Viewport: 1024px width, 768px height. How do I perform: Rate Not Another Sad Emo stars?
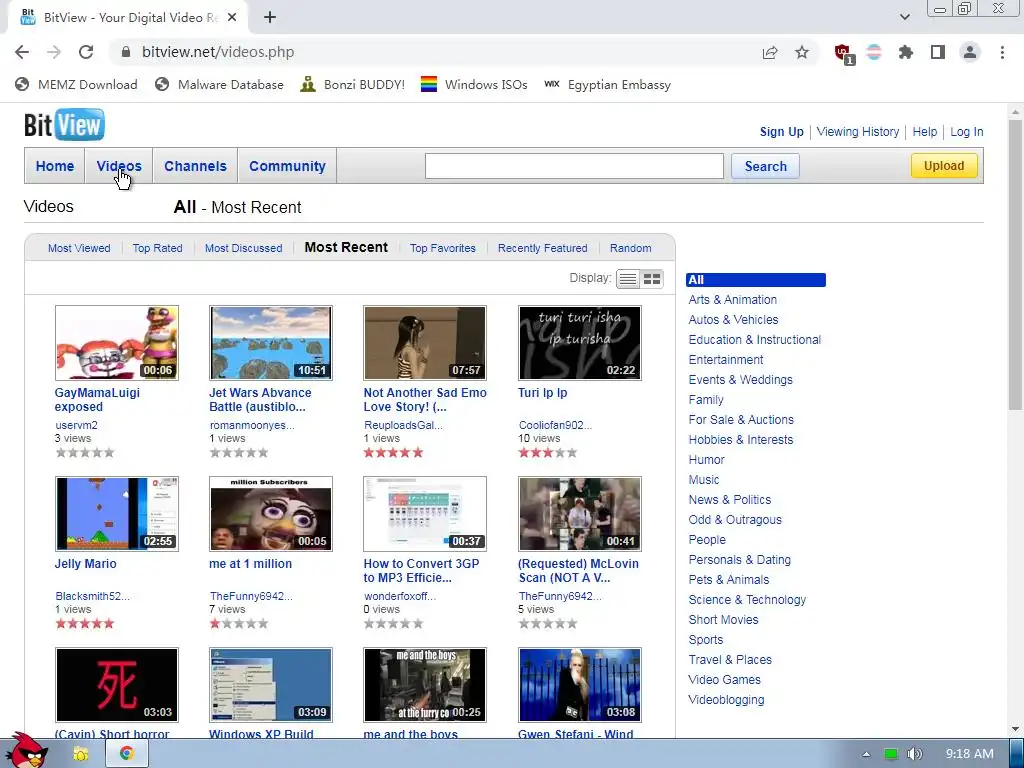point(394,453)
